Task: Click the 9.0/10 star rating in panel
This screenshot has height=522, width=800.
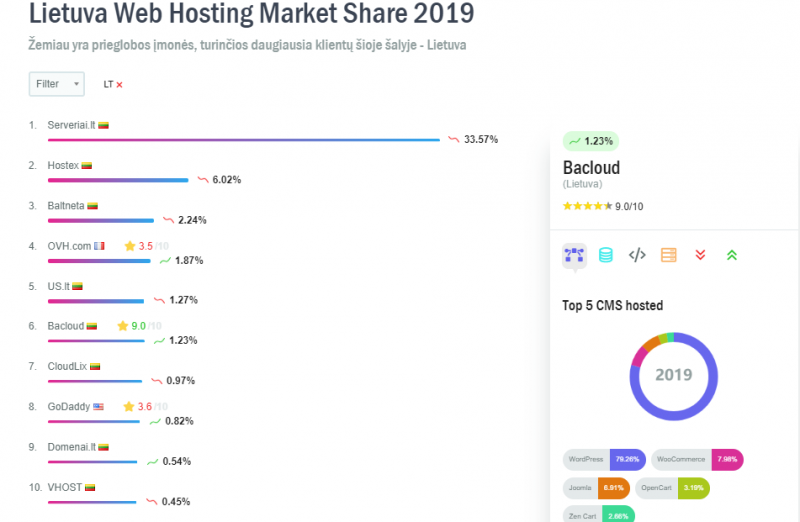Action: 603,206
